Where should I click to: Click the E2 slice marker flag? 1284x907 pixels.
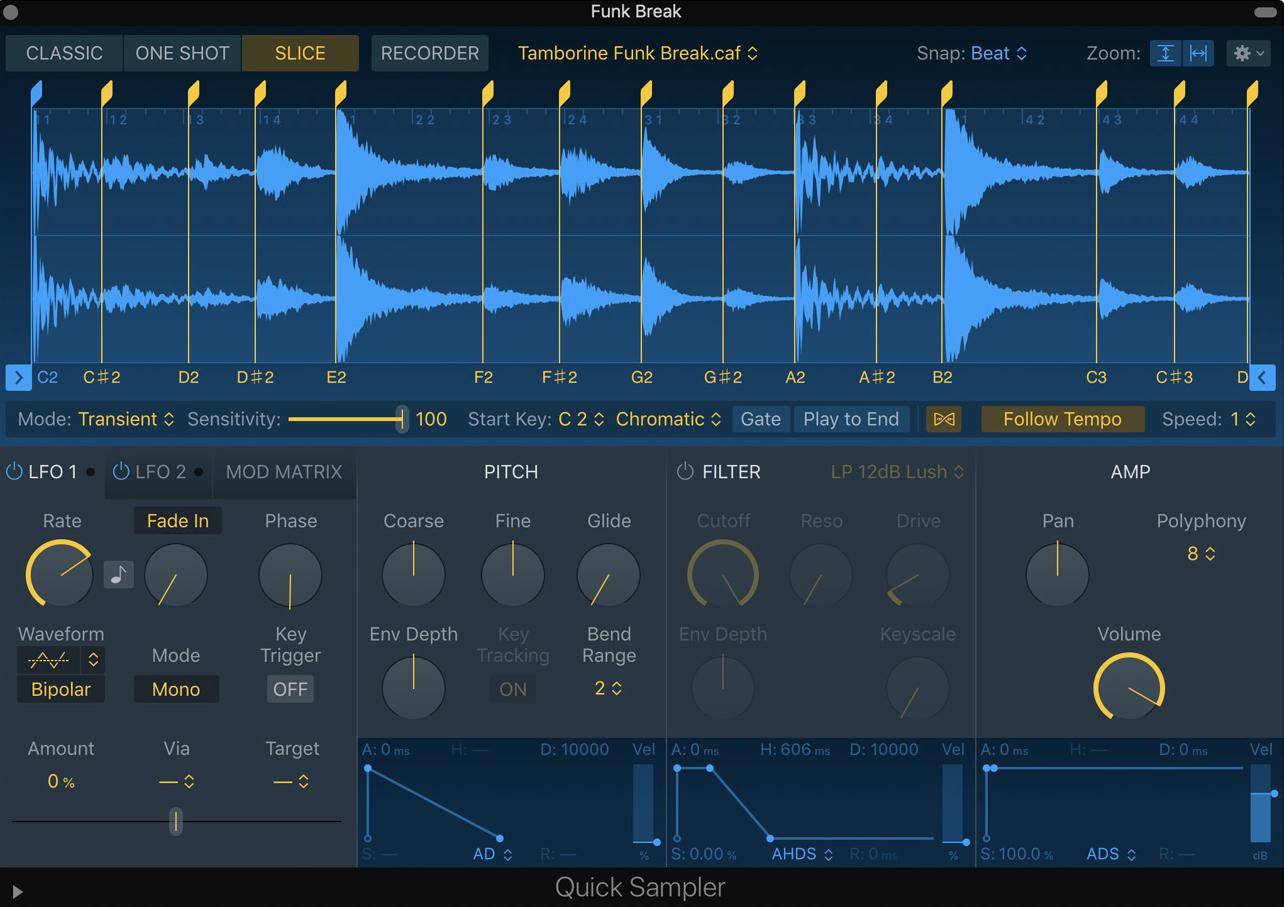pos(340,94)
